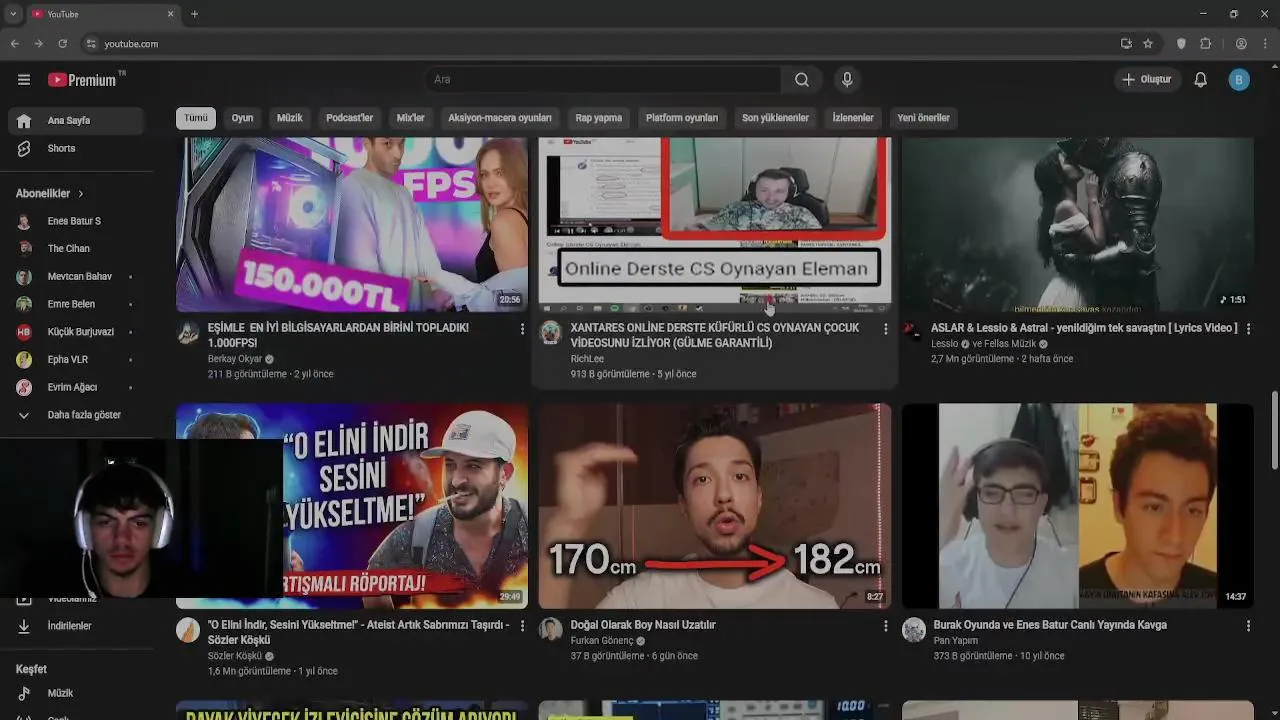Open Evrim Ağacı channel subscription
The image size is (1280, 720).
pos(77,387)
